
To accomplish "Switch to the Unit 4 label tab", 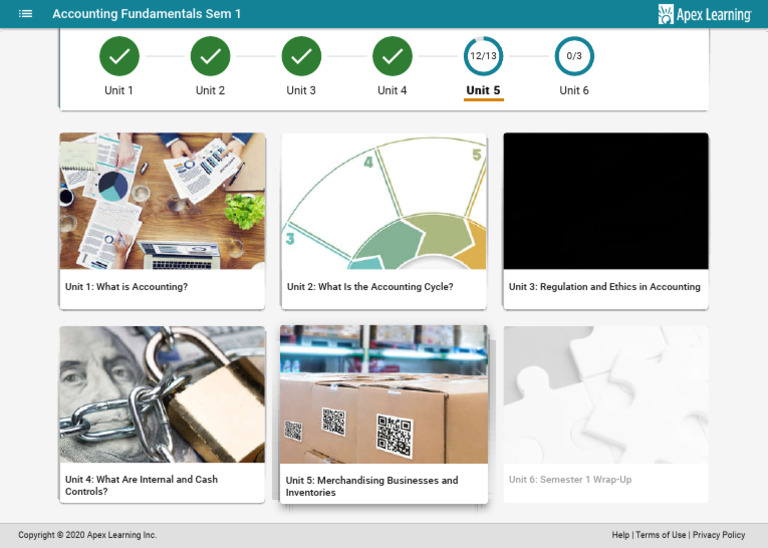I will 392,90.
